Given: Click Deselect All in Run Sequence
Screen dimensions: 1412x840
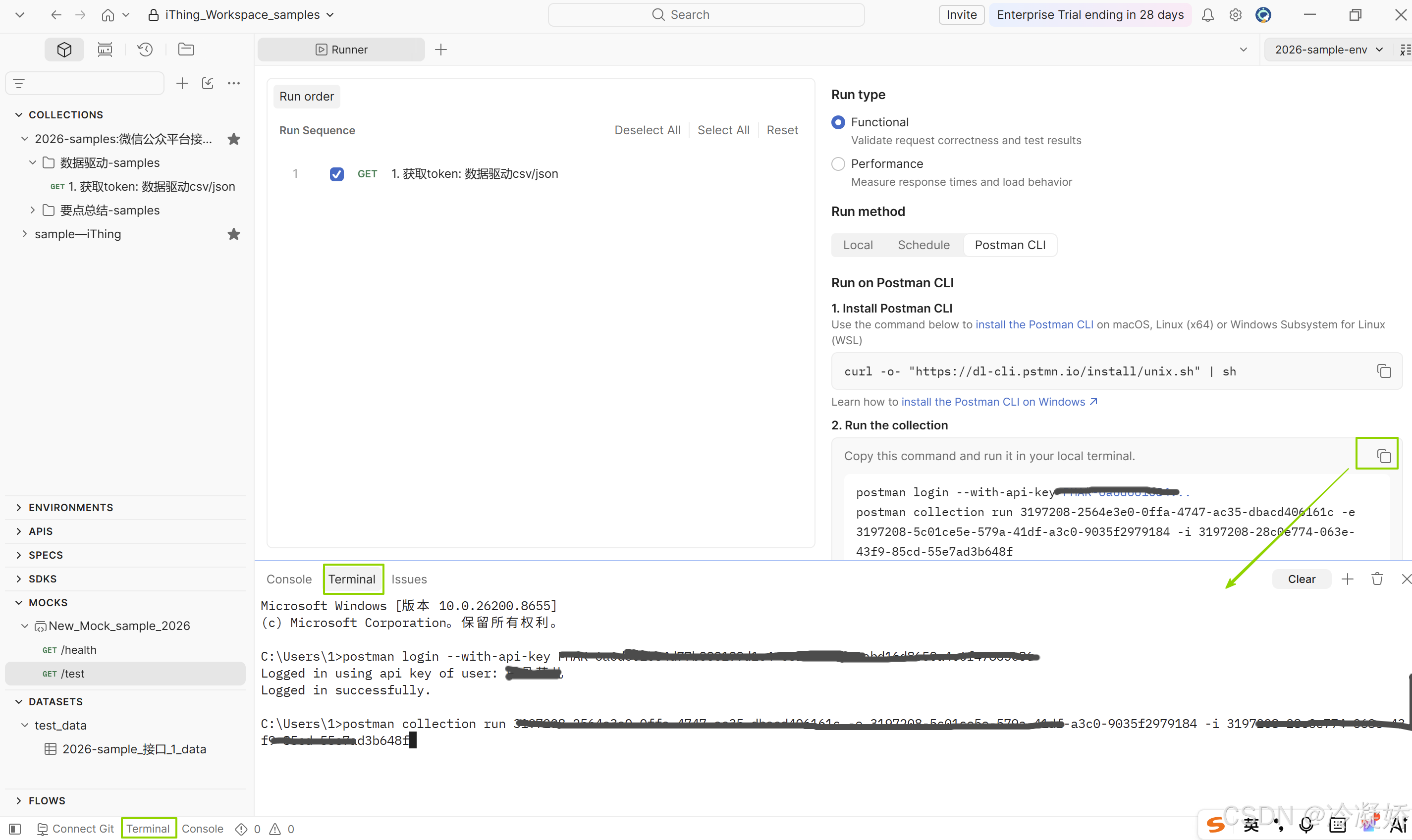Looking at the screenshot, I should pos(647,130).
